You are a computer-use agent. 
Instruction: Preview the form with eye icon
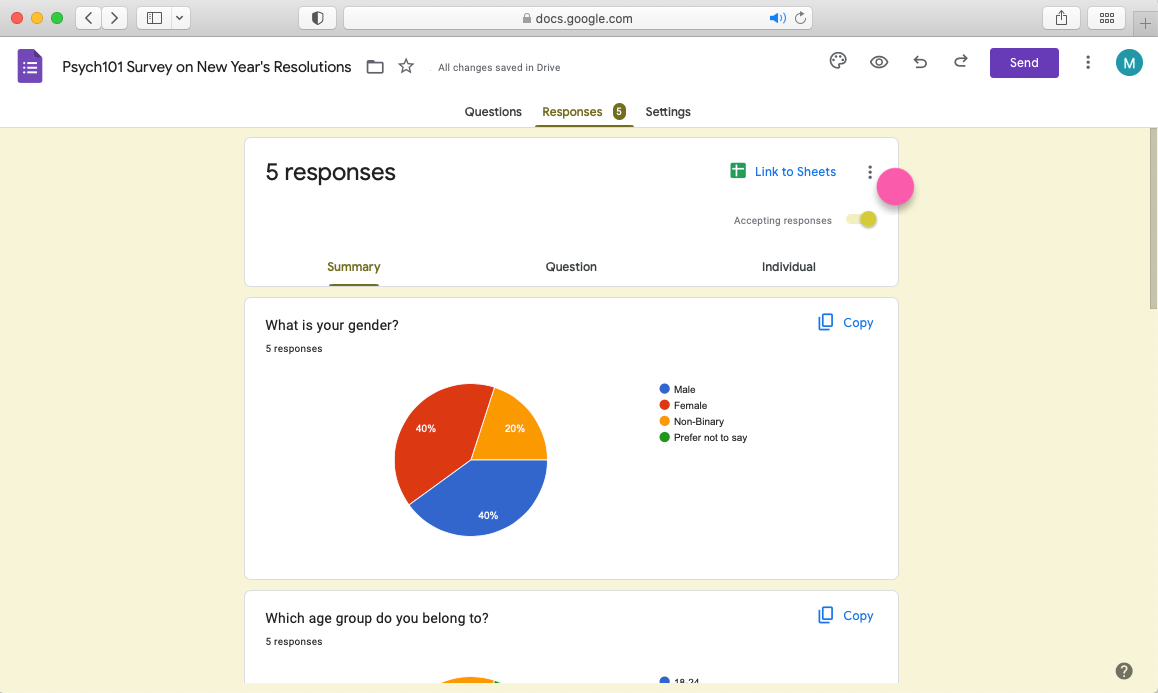pyautogui.click(x=879, y=62)
